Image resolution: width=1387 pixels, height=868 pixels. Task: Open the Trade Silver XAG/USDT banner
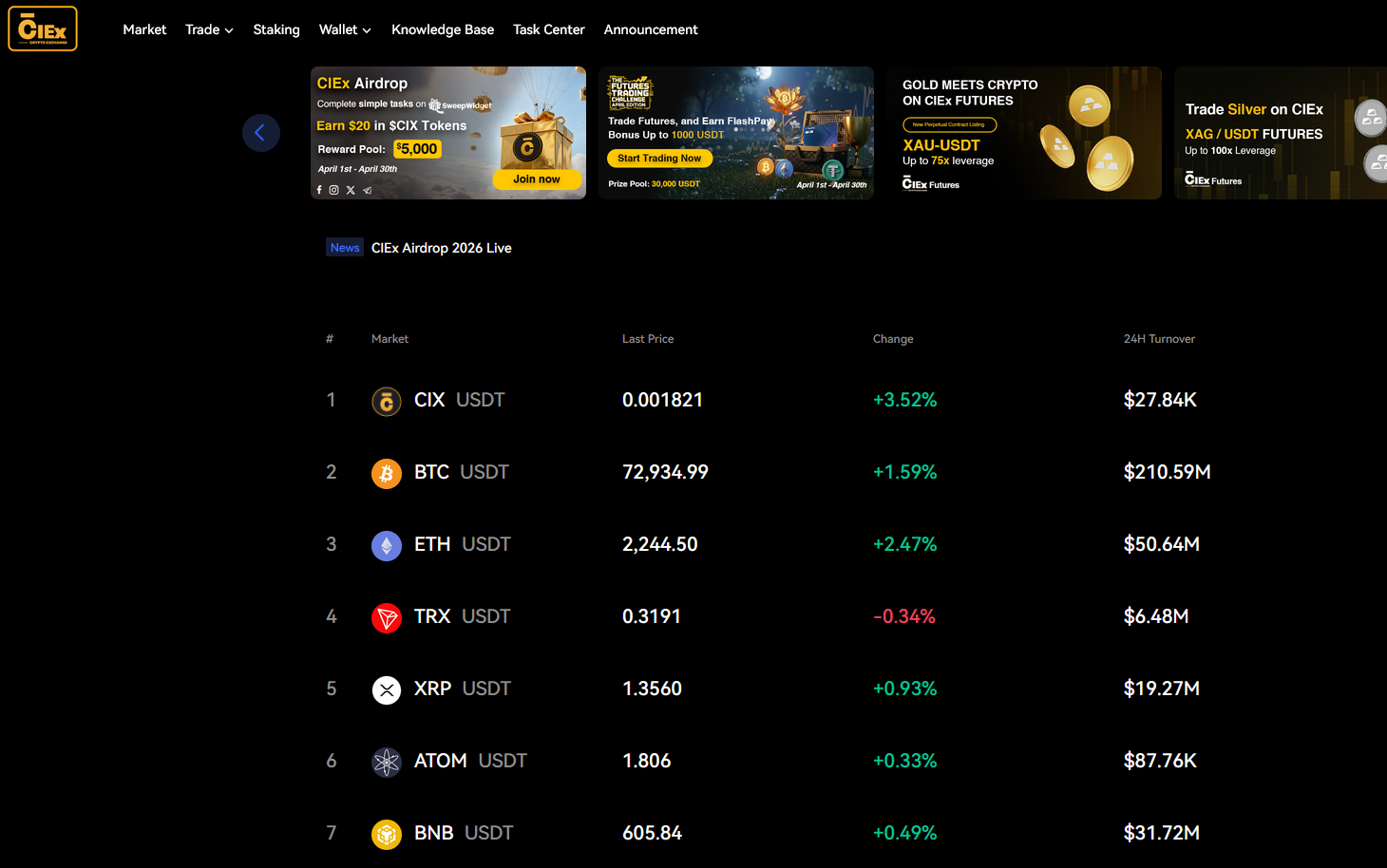(1281, 133)
